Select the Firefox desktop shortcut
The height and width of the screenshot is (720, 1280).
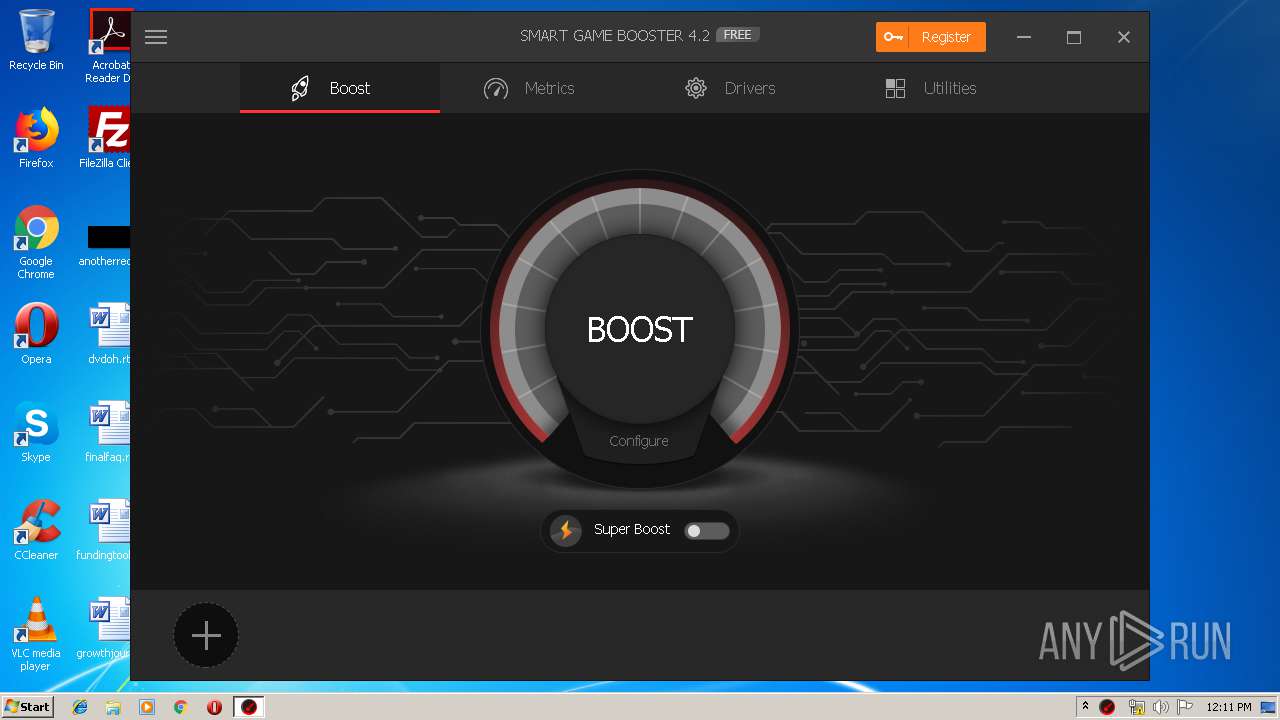[36, 138]
